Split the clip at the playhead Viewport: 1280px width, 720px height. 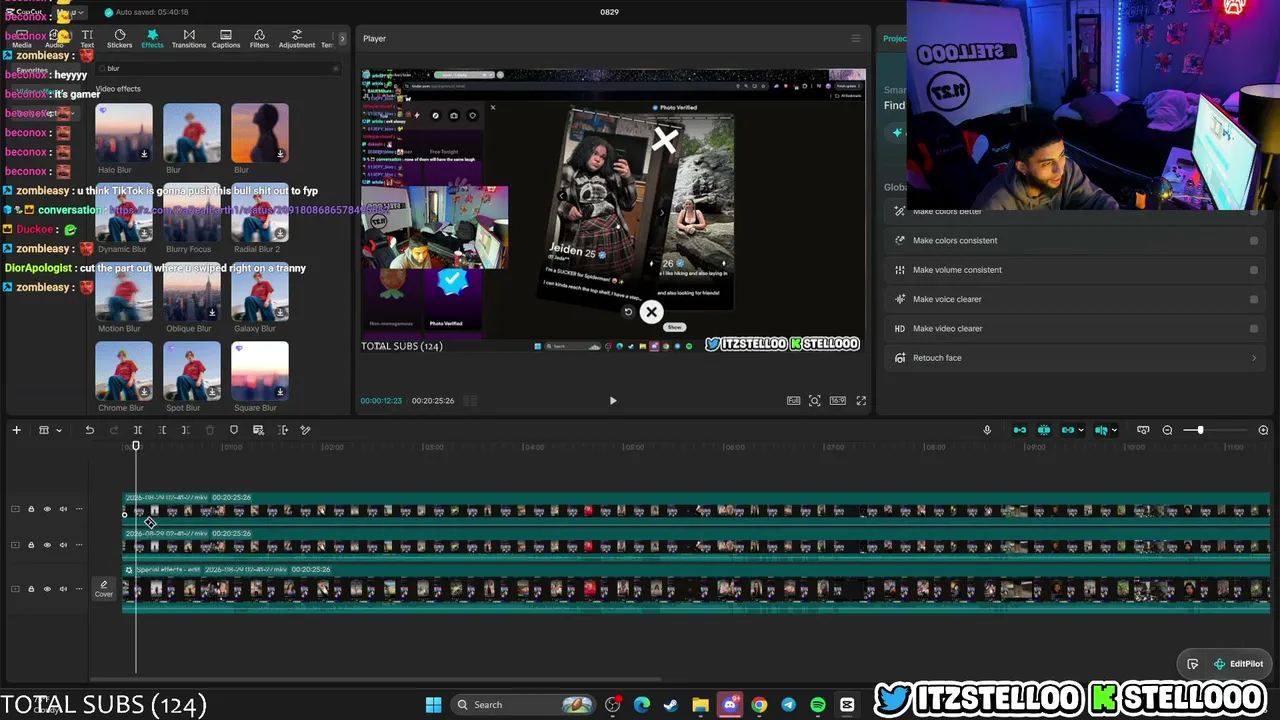(138, 430)
